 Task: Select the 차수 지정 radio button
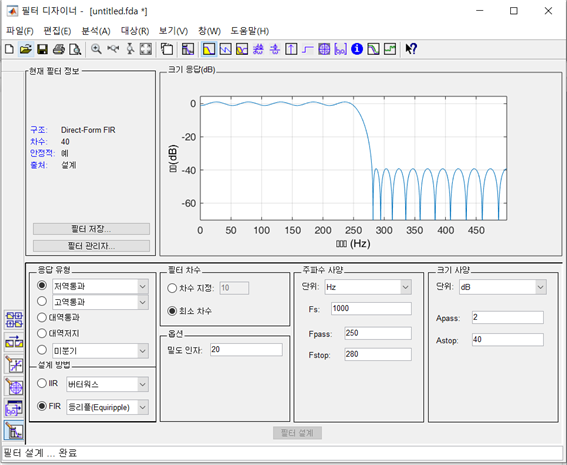pyautogui.click(x=172, y=288)
